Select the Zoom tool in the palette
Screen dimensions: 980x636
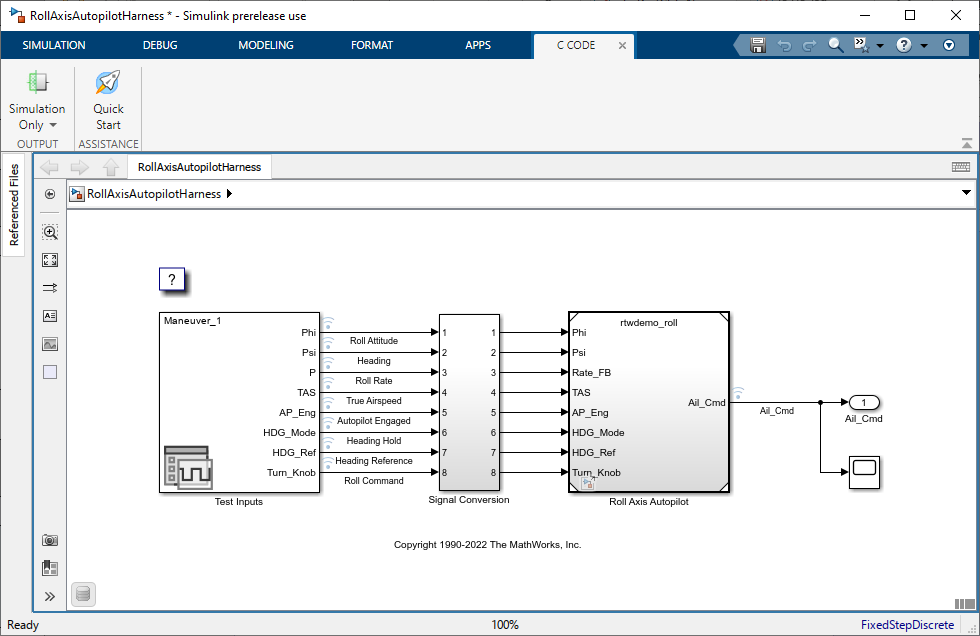point(49,231)
